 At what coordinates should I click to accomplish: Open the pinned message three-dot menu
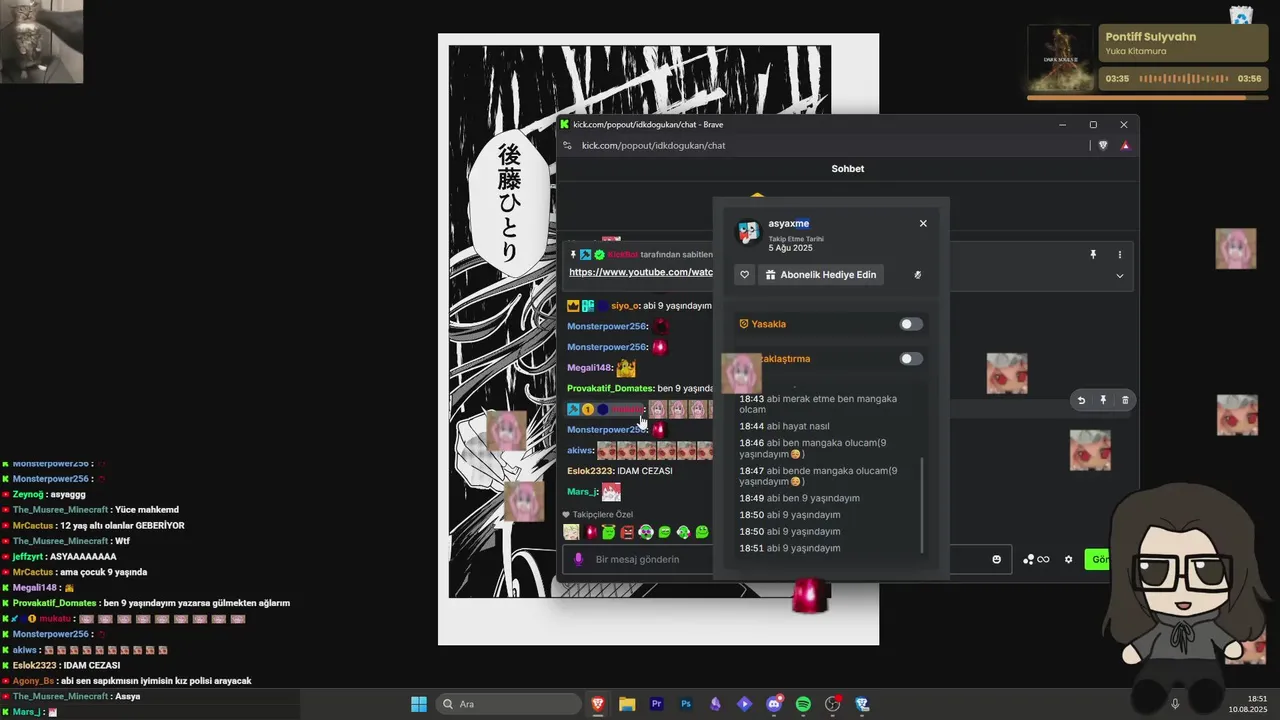1119,255
